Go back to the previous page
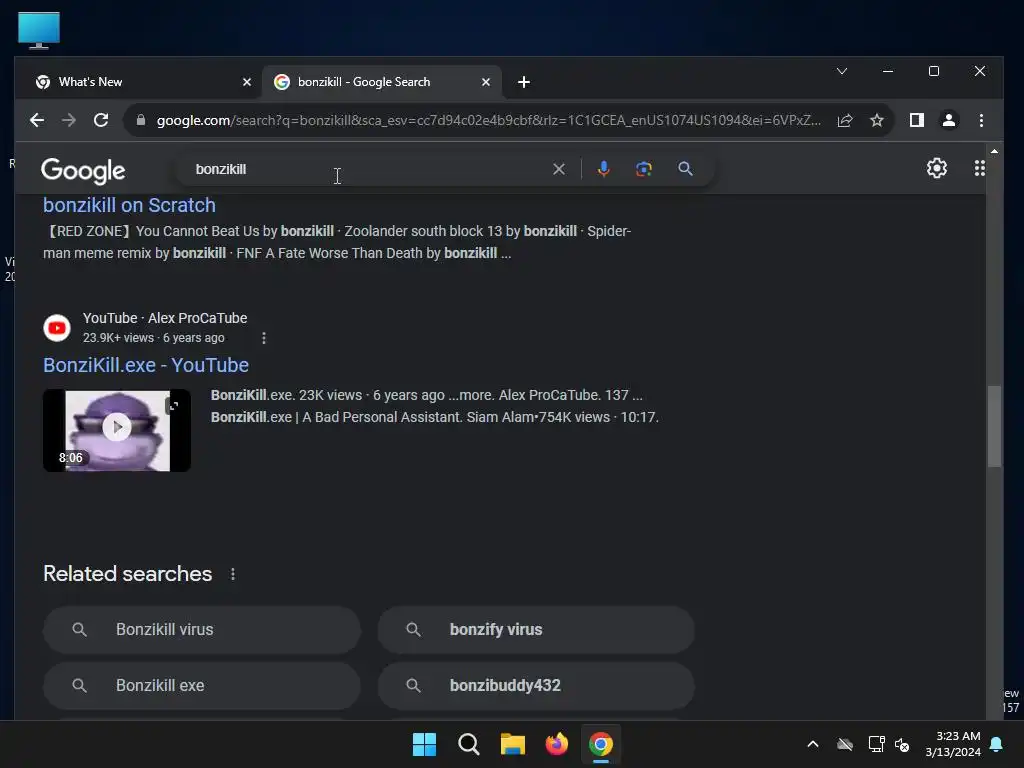The height and width of the screenshot is (768, 1024). click(37, 120)
